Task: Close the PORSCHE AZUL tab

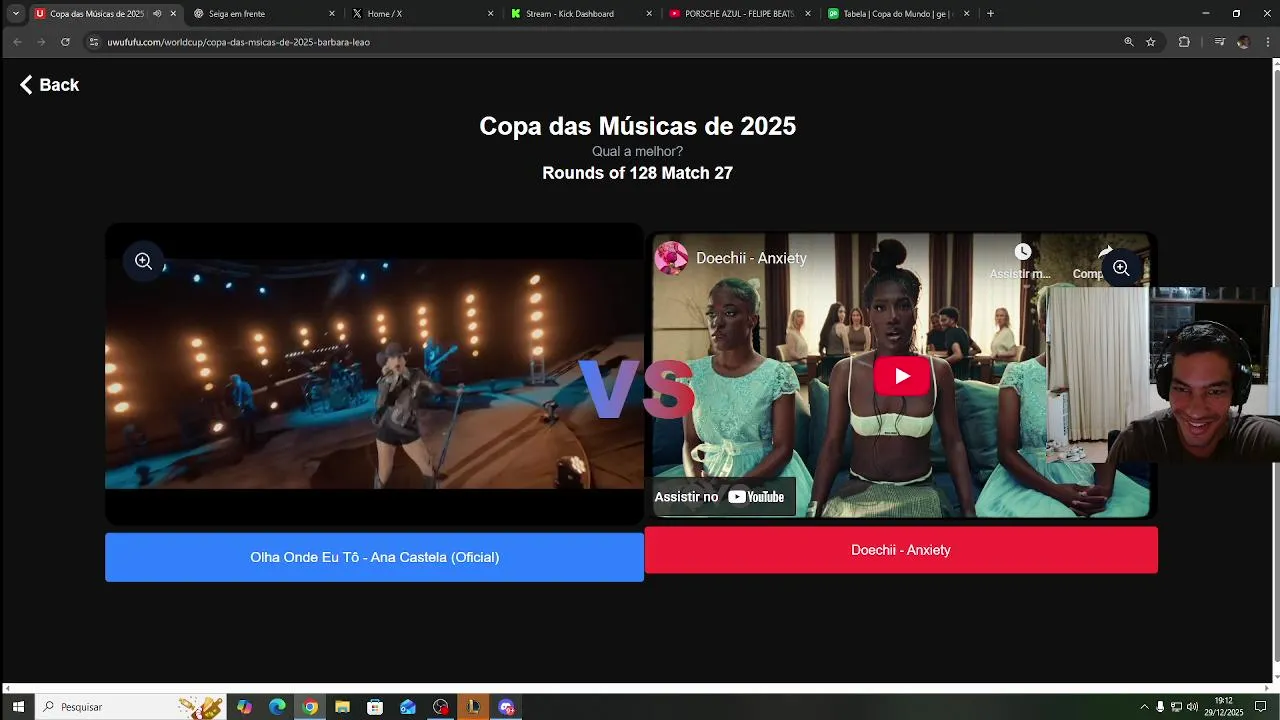Action: click(808, 14)
